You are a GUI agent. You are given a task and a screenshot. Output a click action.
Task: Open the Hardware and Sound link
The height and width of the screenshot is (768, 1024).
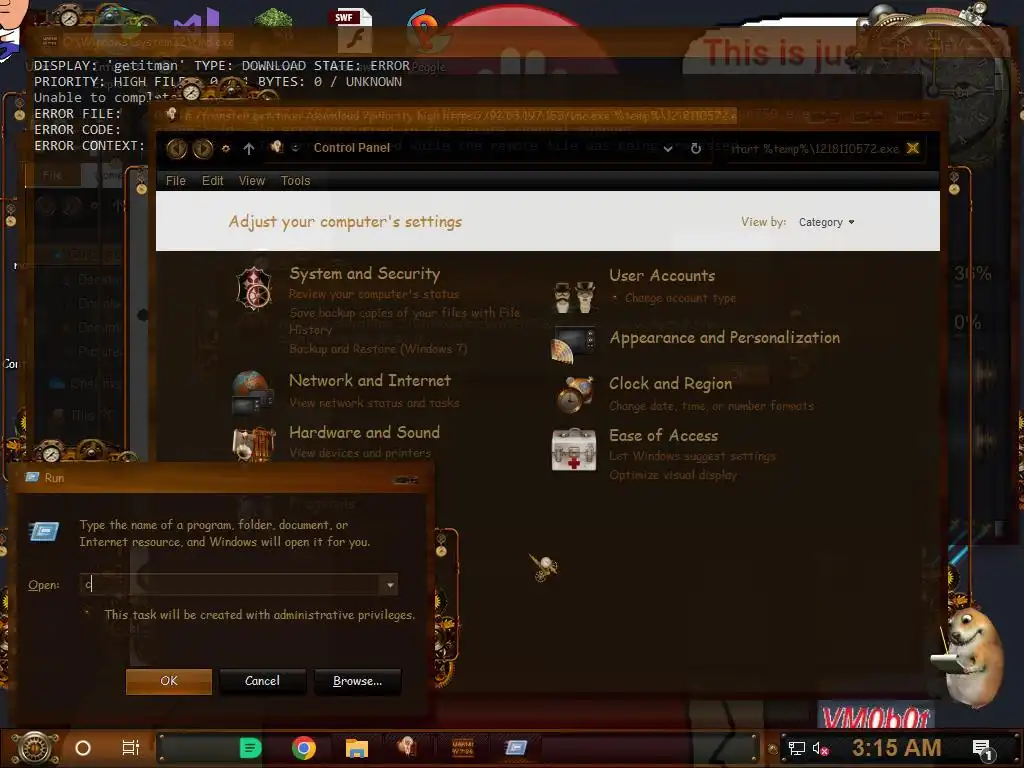pyautogui.click(x=364, y=432)
